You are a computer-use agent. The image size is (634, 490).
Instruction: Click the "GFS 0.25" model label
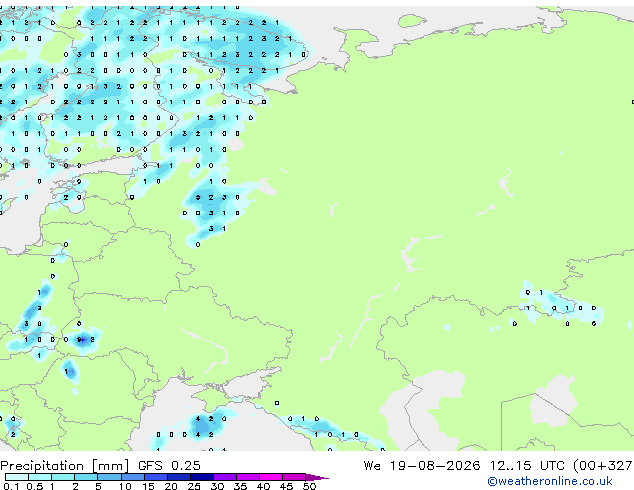pos(169,465)
